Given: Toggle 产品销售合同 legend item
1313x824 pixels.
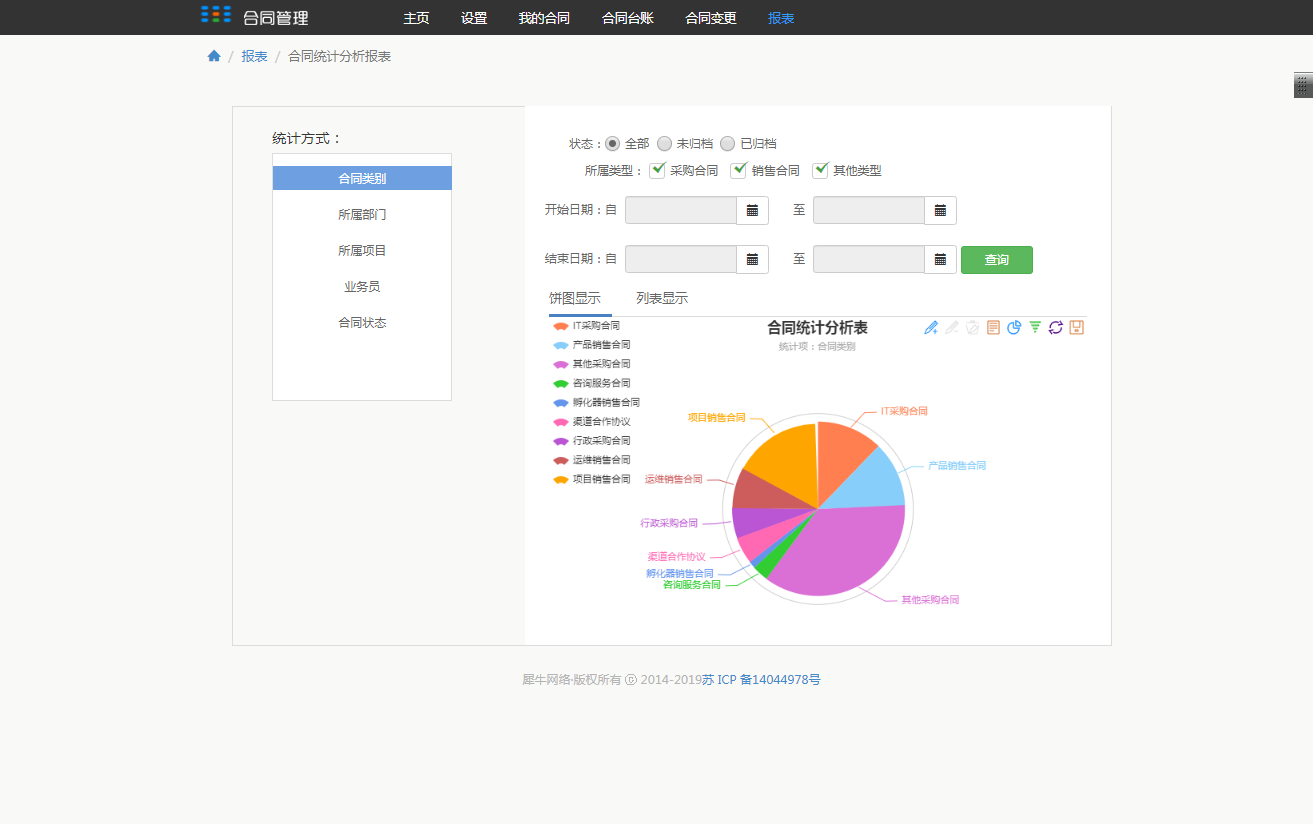Looking at the screenshot, I should pyautogui.click(x=592, y=345).
